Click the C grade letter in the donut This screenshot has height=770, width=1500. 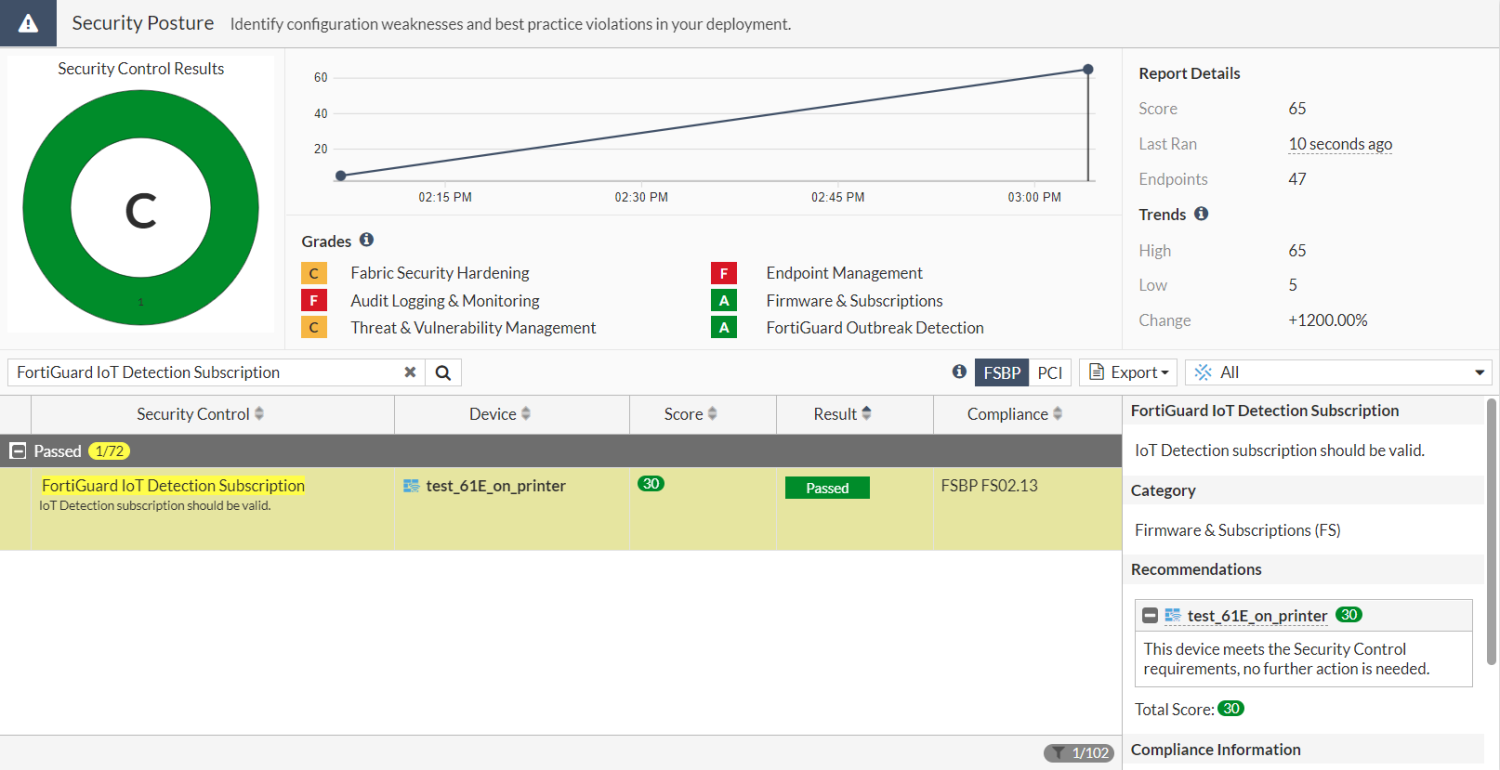click(141, 211)
